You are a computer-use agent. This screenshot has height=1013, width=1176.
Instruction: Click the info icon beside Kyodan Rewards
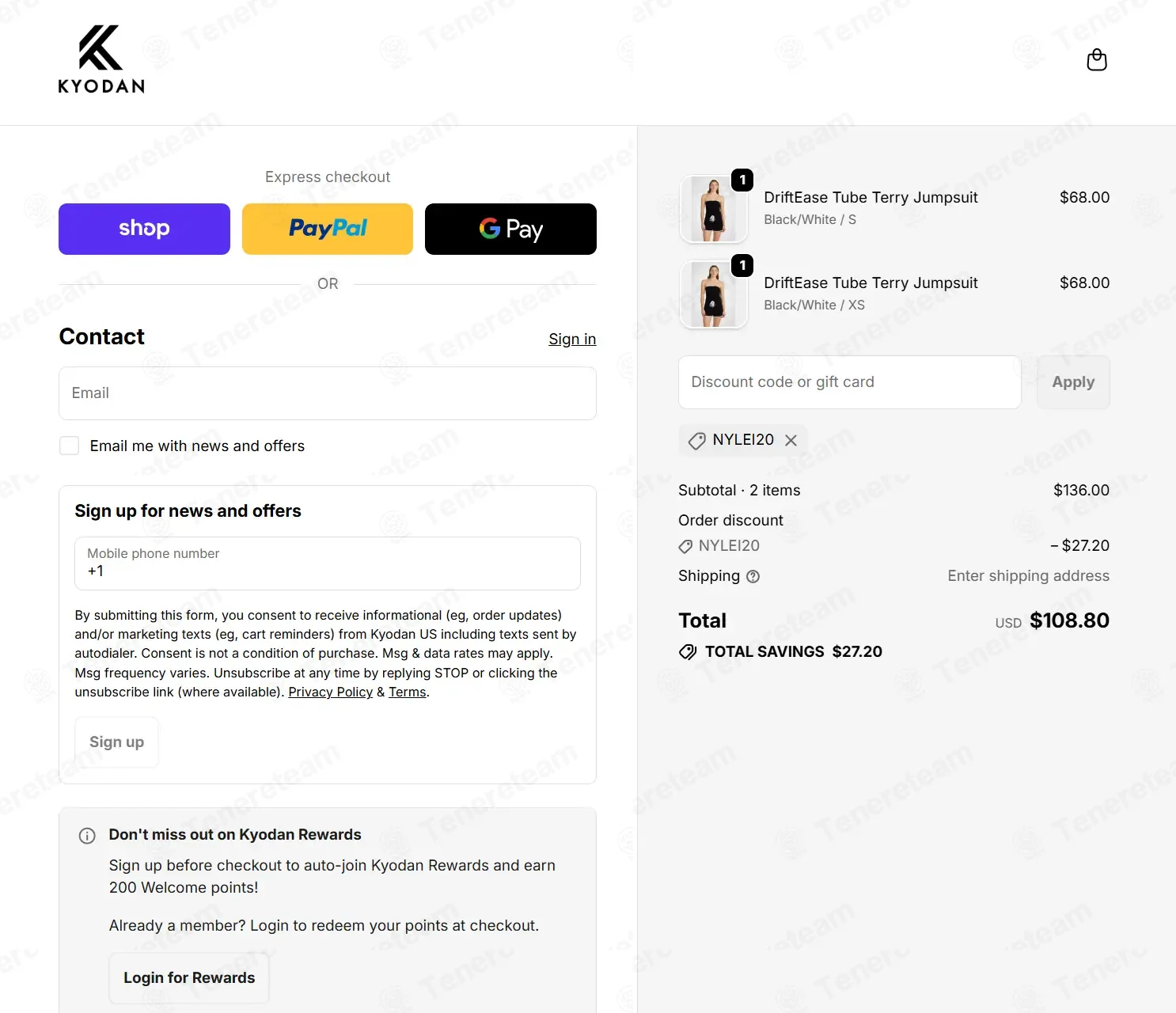87,836
